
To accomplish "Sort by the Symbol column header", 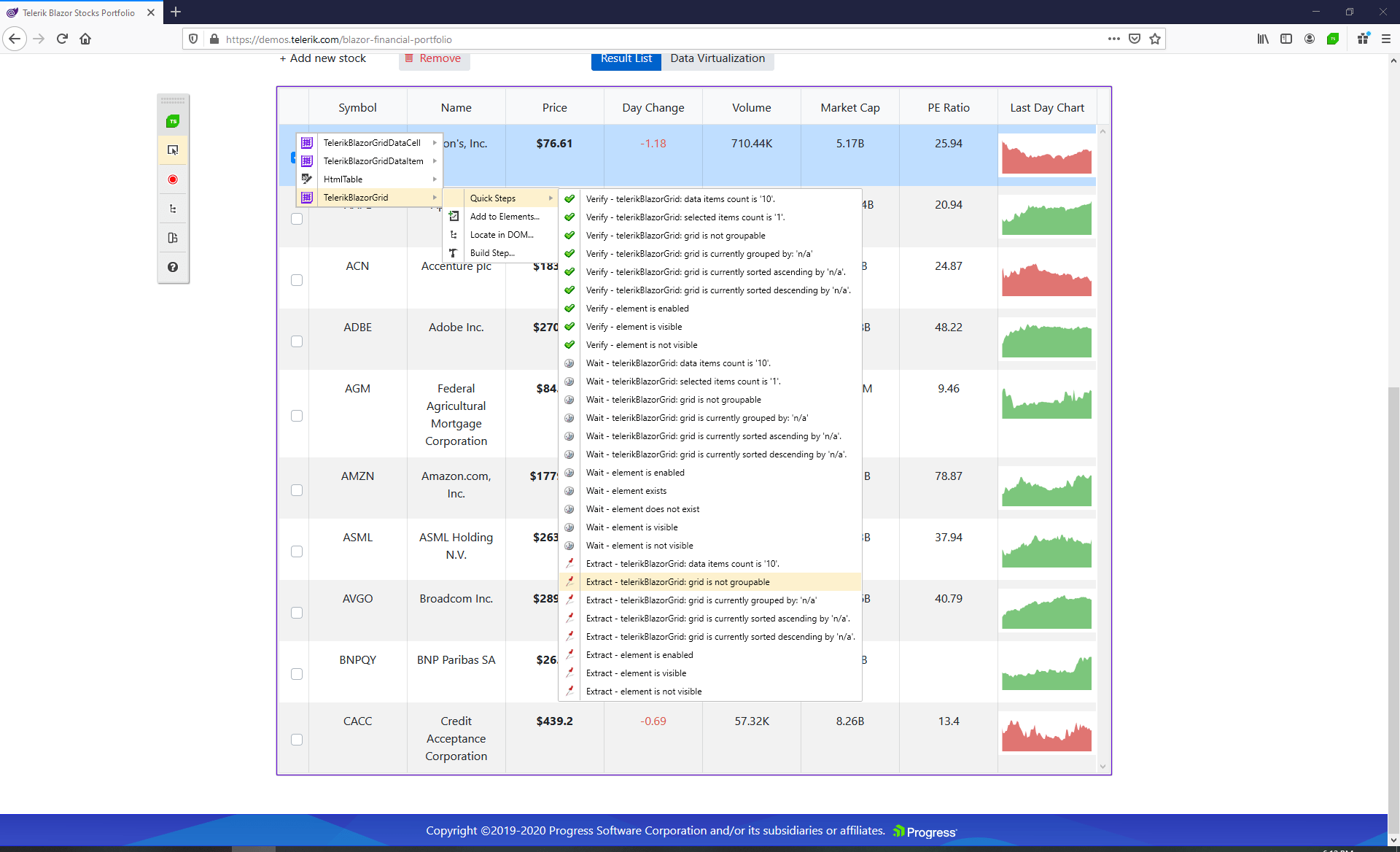I will [x=357, y=107].
